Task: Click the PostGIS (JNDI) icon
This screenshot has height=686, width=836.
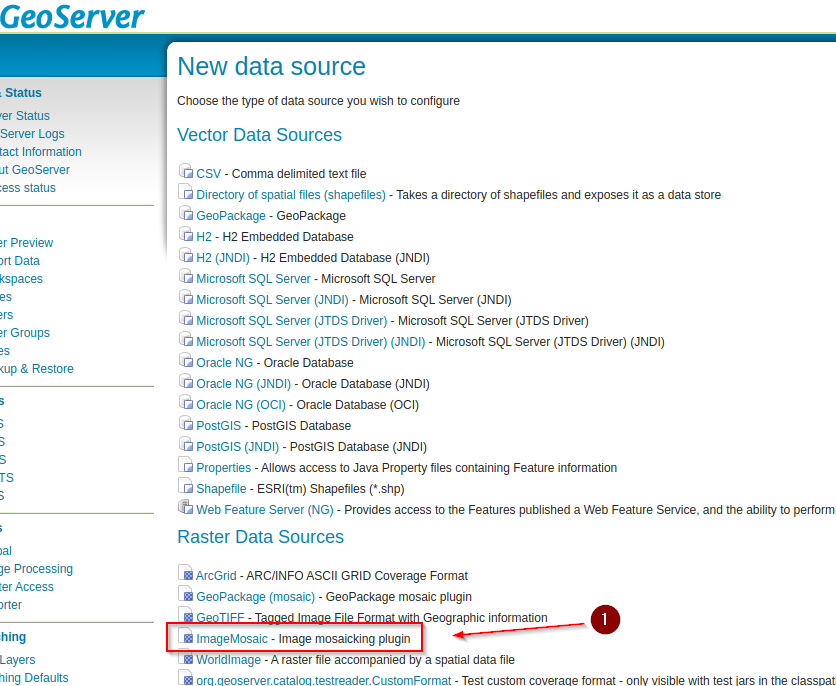Action: [x=186, y=444]
